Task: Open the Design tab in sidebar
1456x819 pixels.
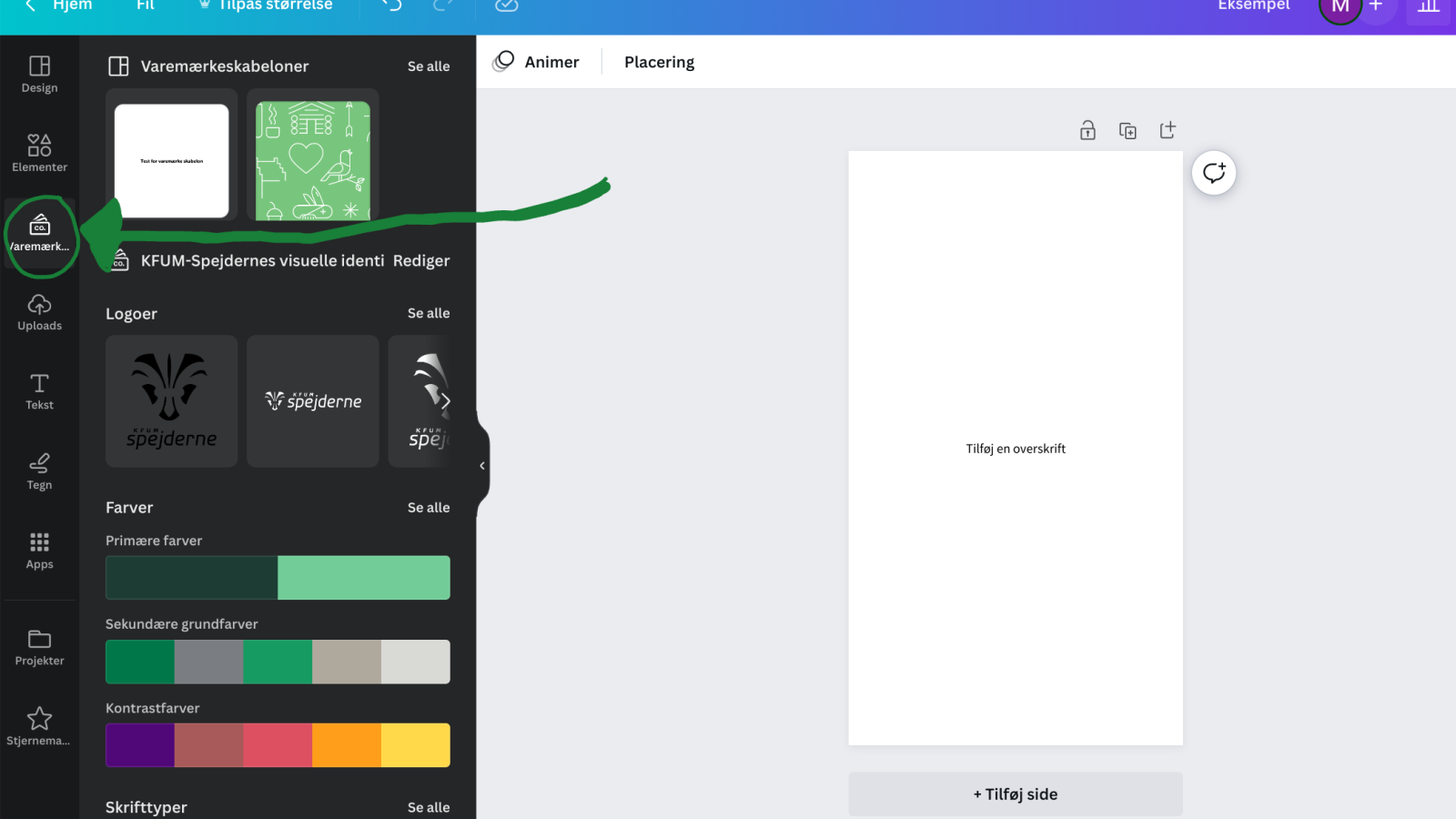Action: pos(39,74)
